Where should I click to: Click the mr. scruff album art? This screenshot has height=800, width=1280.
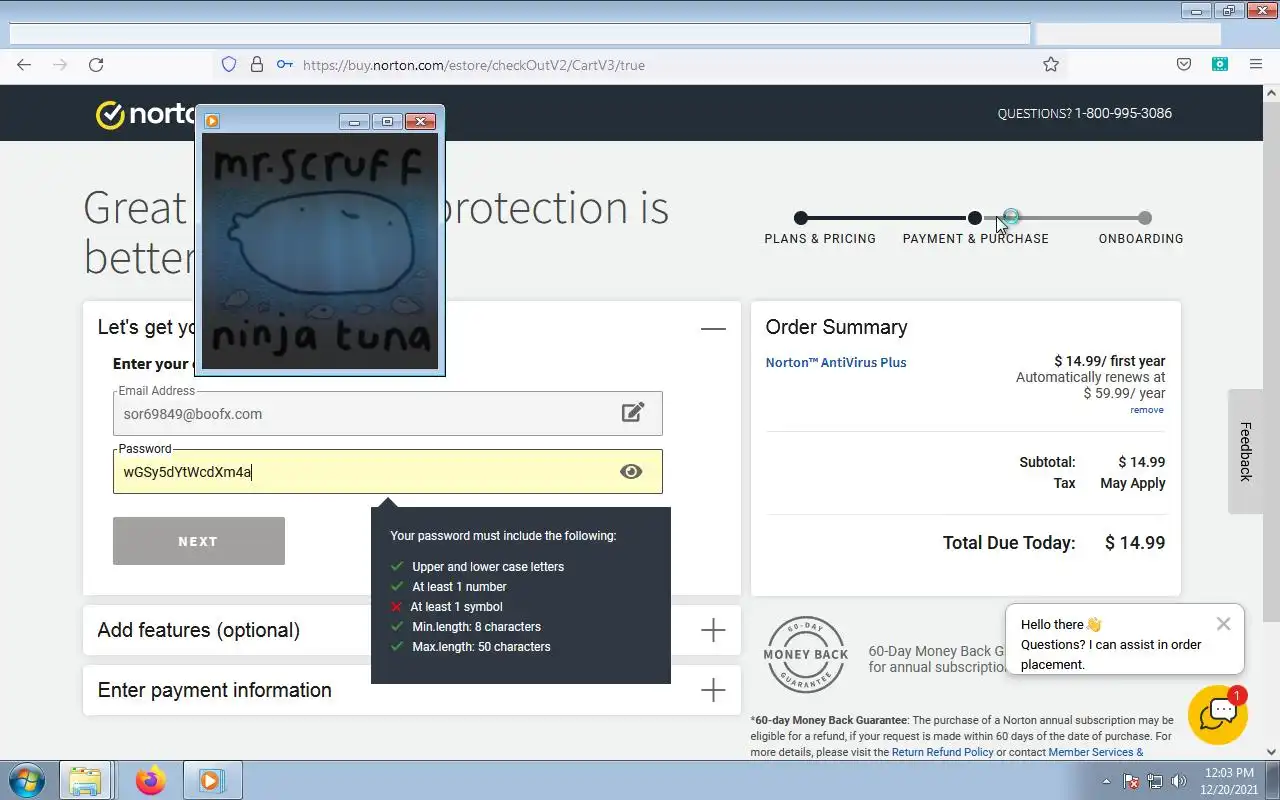click(x=320, y=251)
